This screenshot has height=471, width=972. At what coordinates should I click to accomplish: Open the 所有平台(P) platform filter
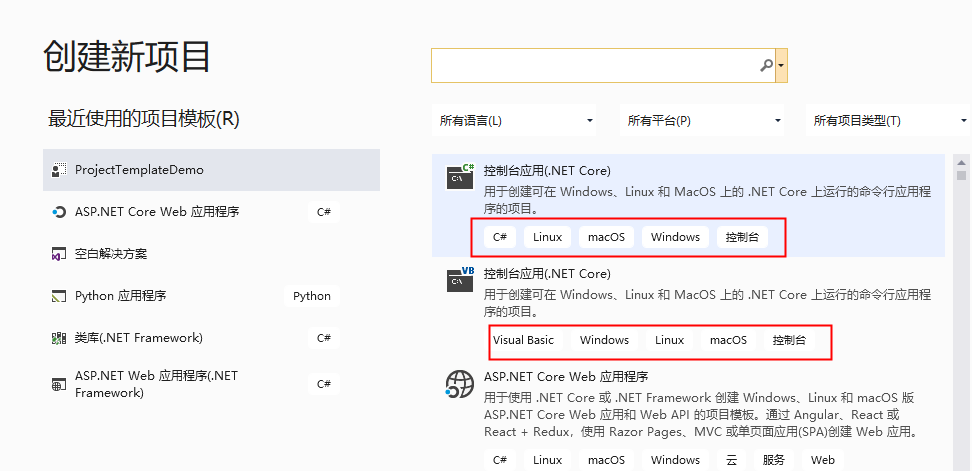coord(702,121)
